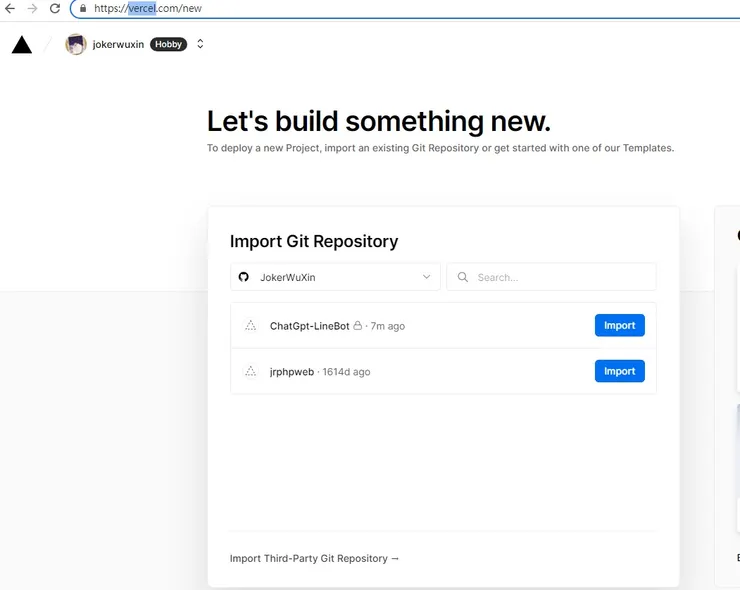This screenshot has width=740, height=590.
Task: Click the browser forward arrow
Action: click(32, 8)
